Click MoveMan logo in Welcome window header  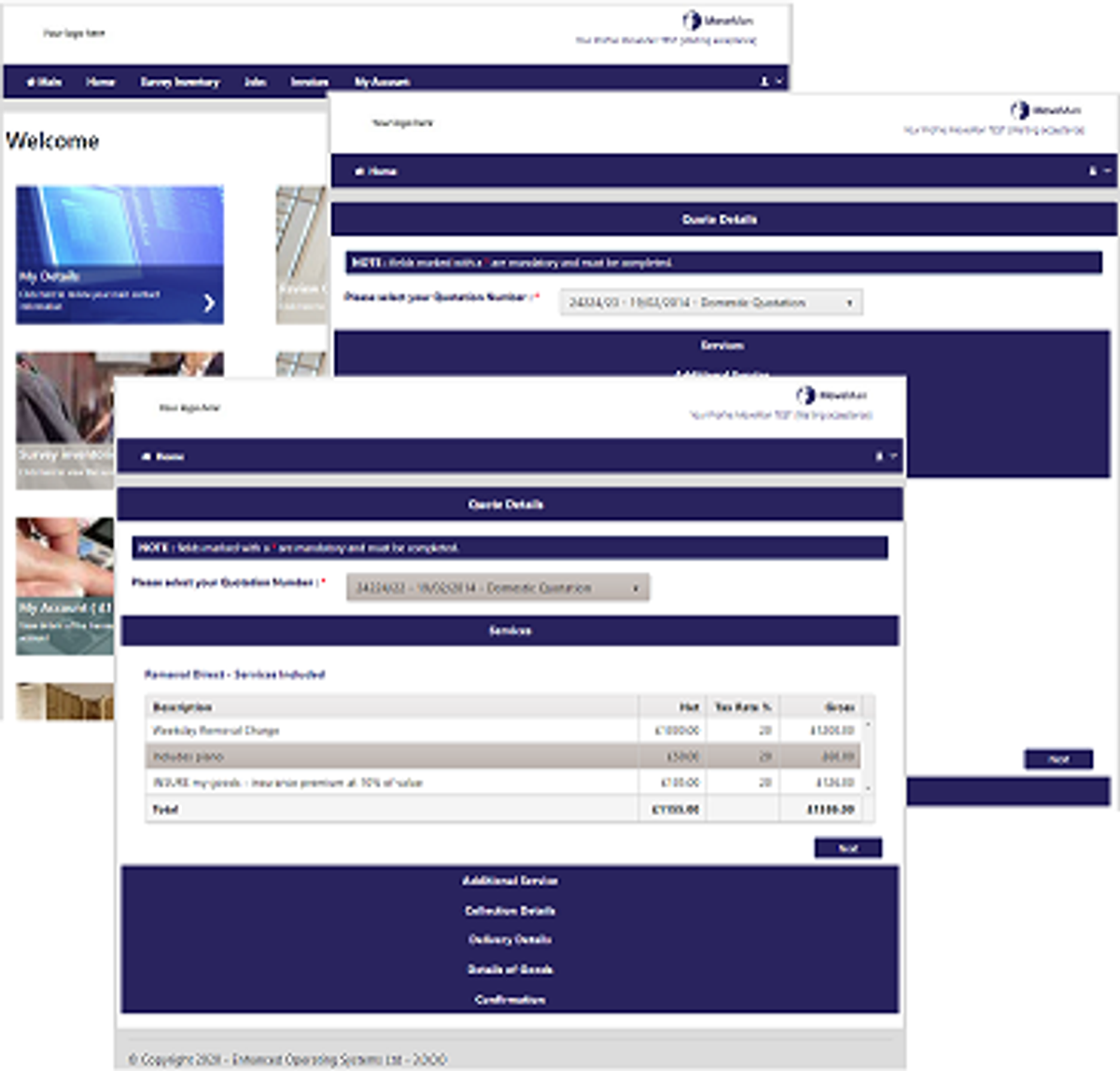point(718,20)
